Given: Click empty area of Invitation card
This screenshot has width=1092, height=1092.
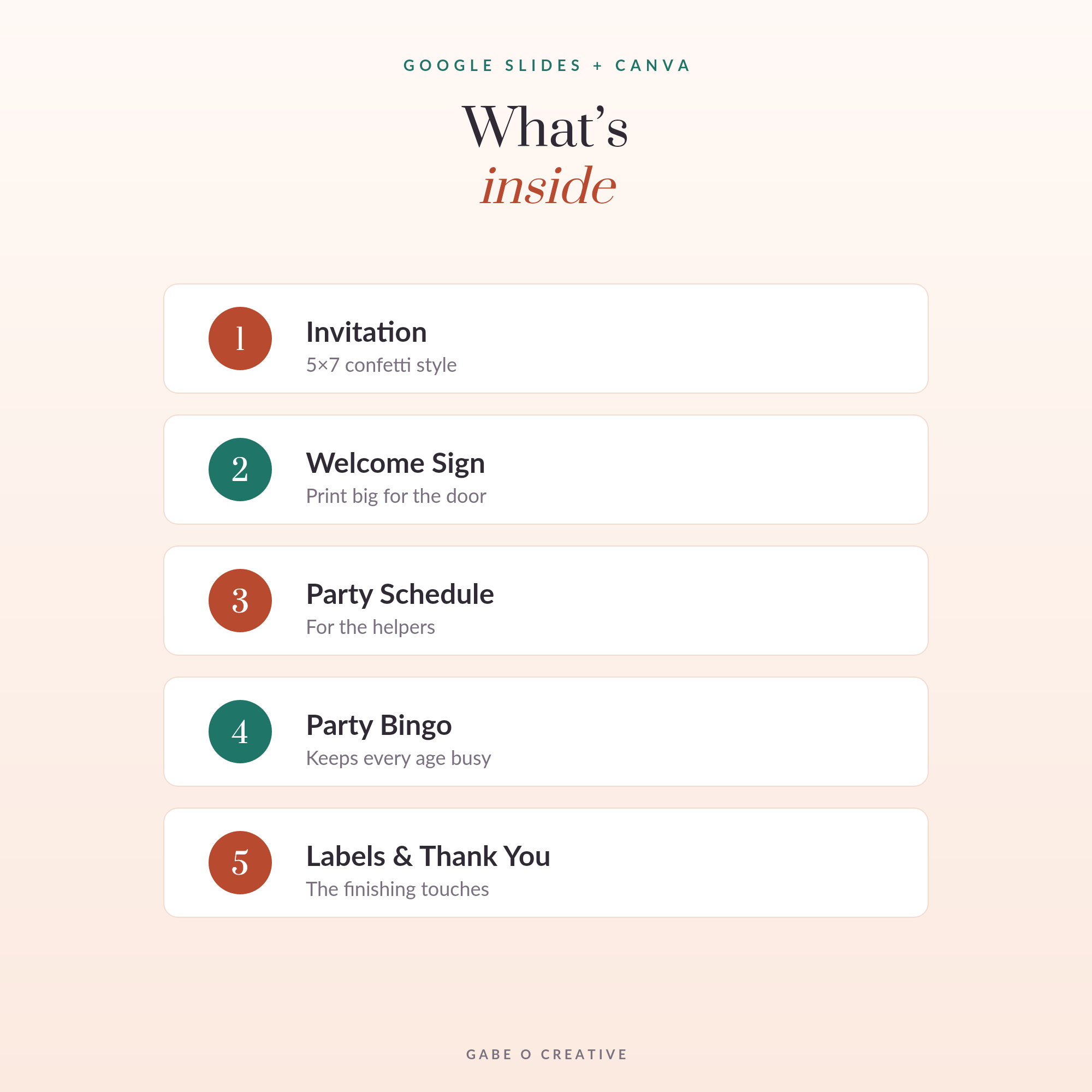Looking at the screenshot, I should pyautogui.click(x=707, y=339).
